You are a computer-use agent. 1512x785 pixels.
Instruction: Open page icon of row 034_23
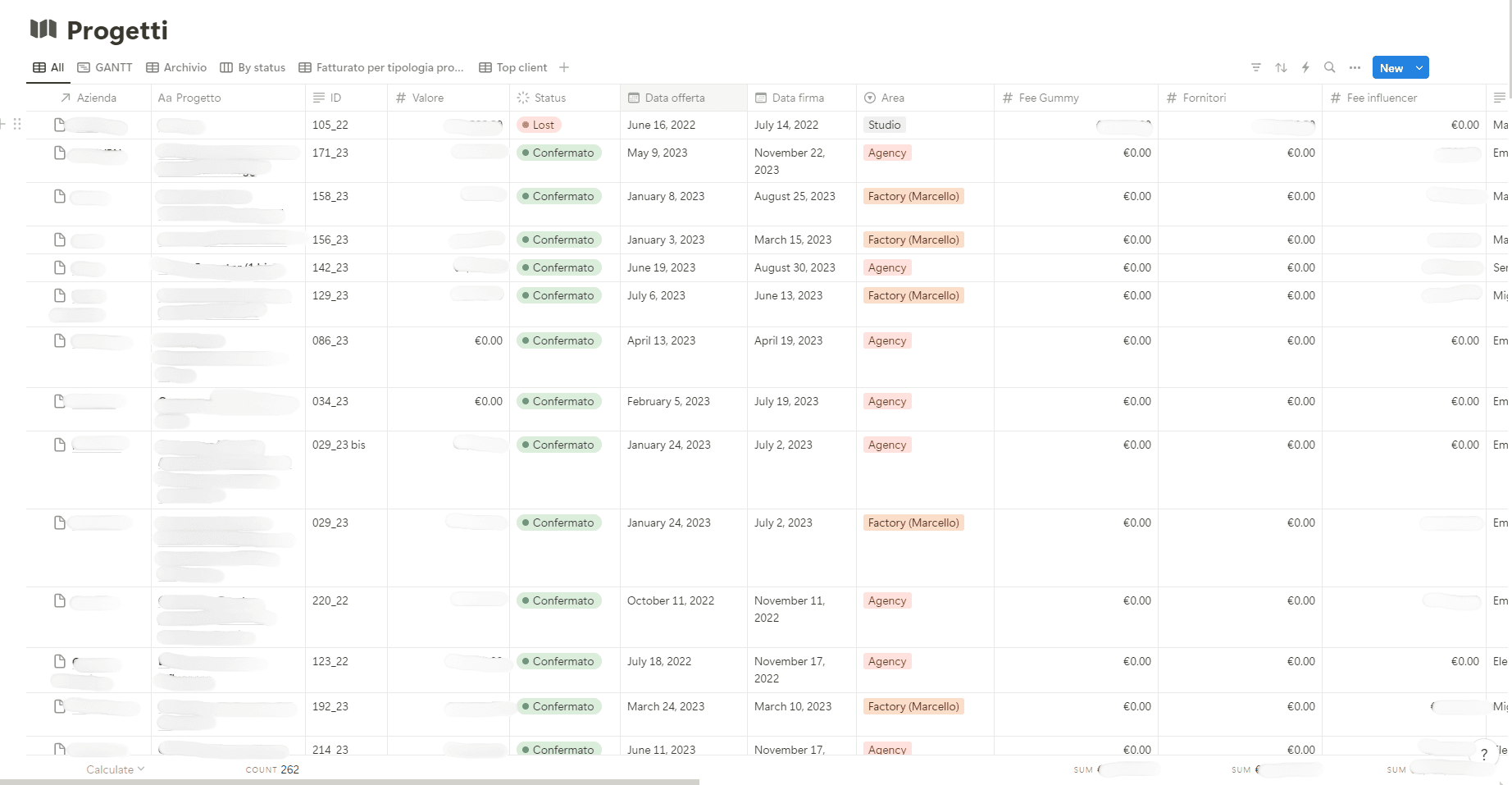[x=59, y=401]
